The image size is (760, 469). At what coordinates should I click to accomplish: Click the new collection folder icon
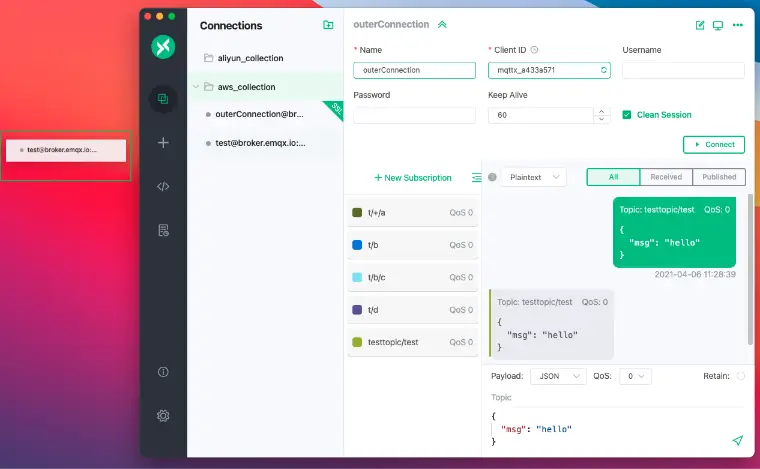[x=328, y=25]
